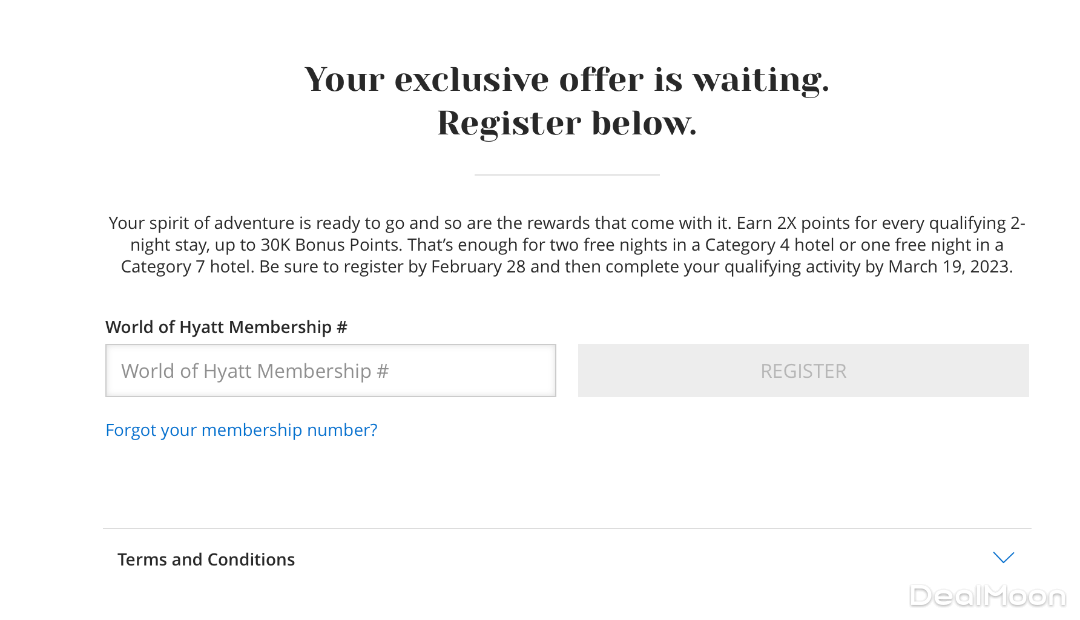Click the blue chevron beside Terms and Conditions

click(x=1003, y=558)
